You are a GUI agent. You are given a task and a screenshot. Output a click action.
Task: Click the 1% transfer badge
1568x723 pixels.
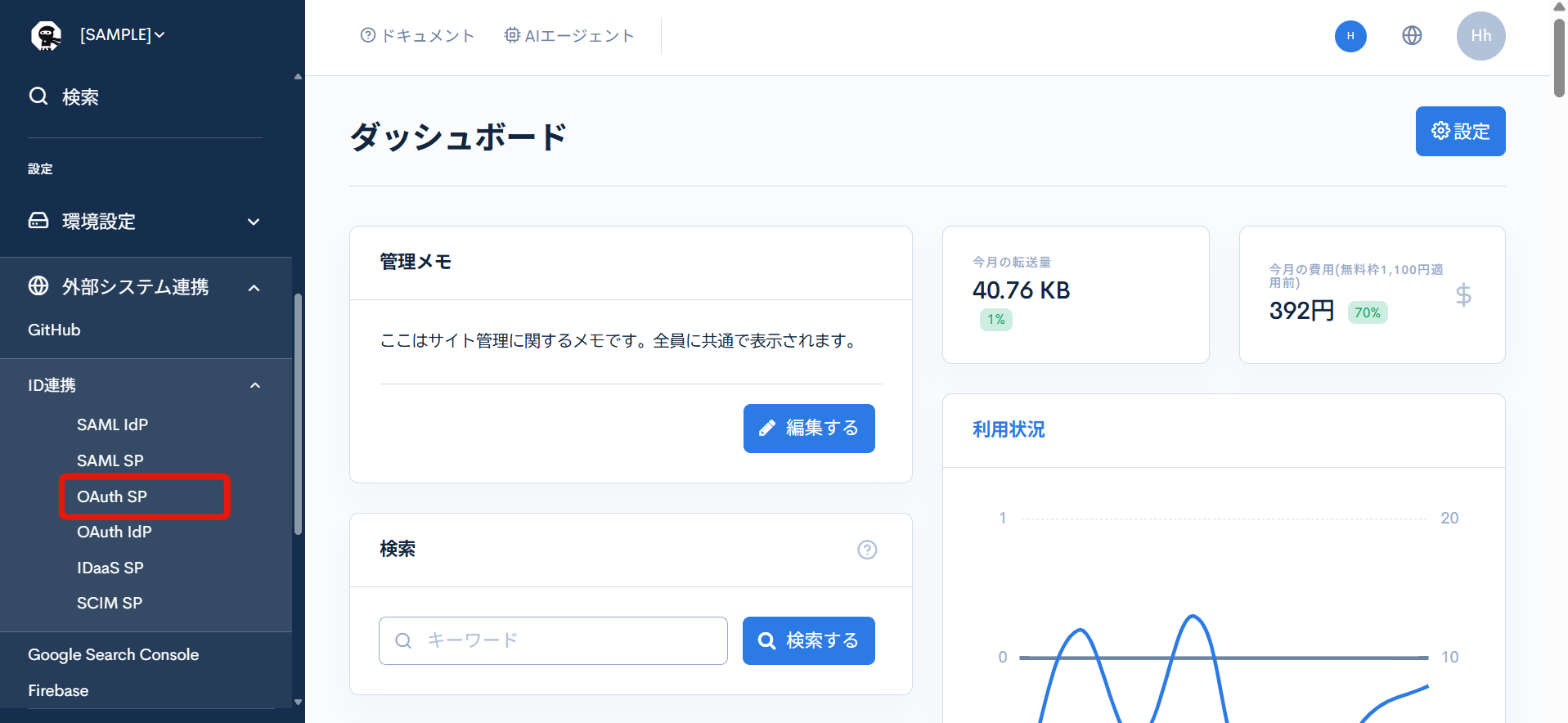coord(995,320)
